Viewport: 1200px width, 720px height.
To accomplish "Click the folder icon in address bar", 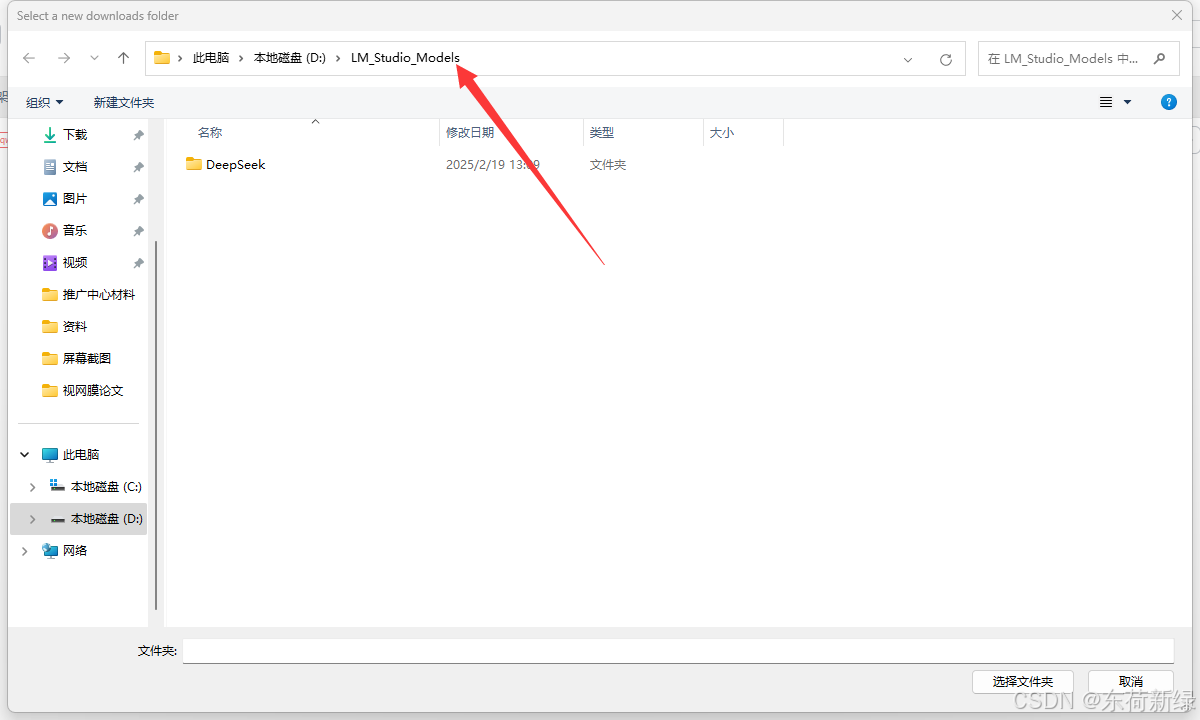I will pos(161,58).
